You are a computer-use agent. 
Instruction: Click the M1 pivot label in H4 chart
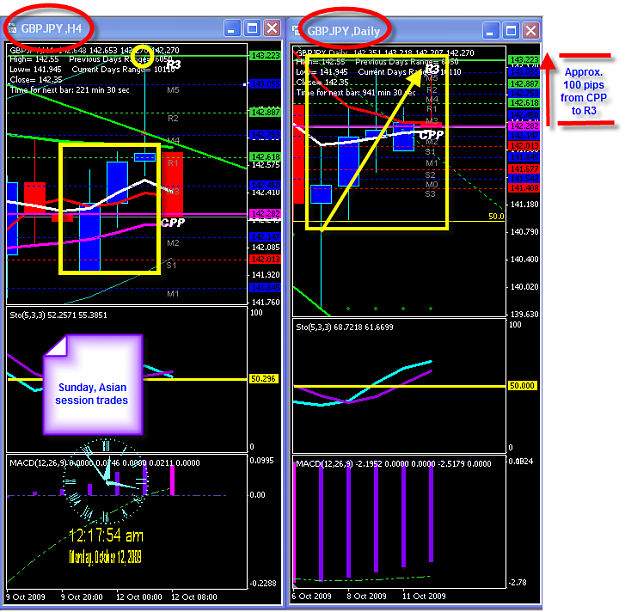(173, 294)
